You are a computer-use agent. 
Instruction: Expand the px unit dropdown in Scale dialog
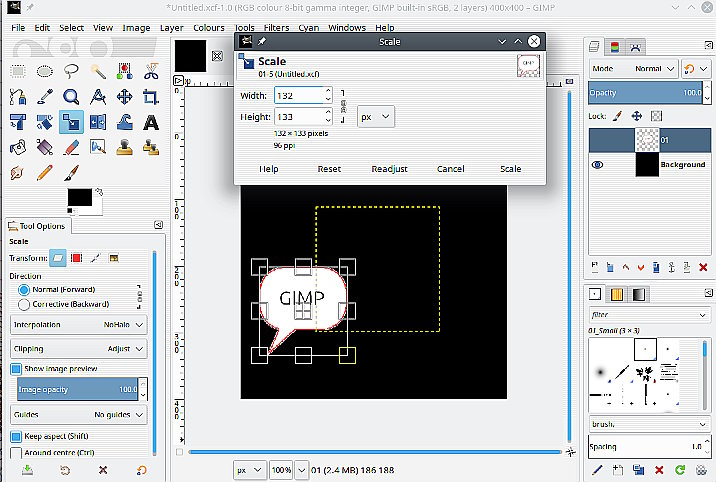click(376, 117)
